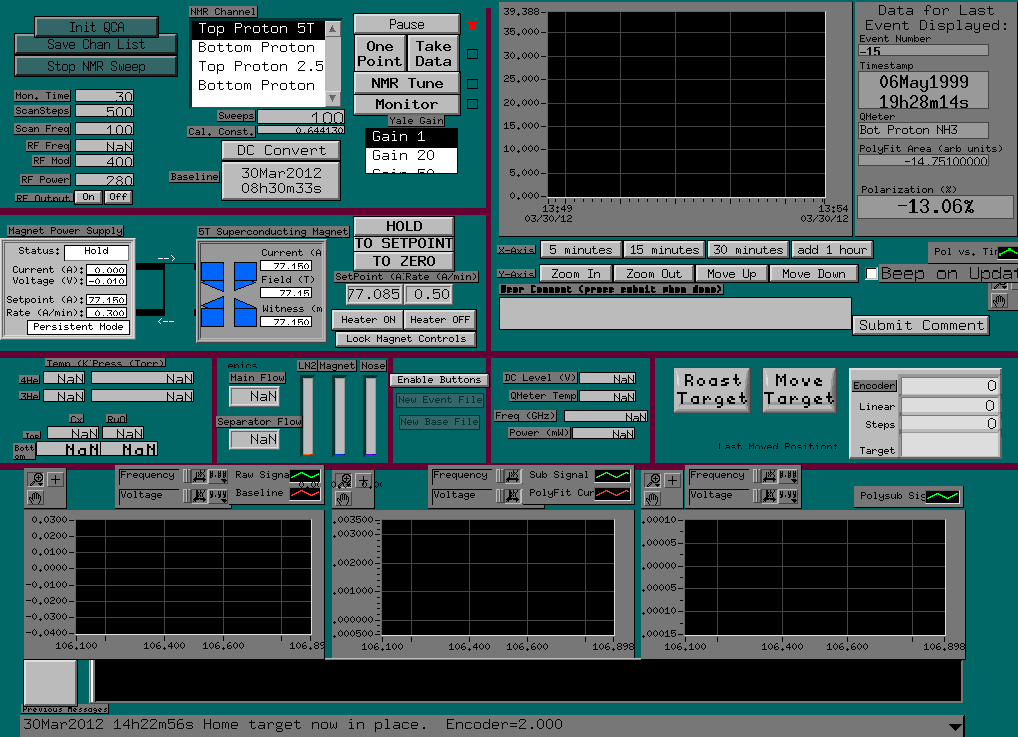Click Submit Comment button

(x=921, y=325)
